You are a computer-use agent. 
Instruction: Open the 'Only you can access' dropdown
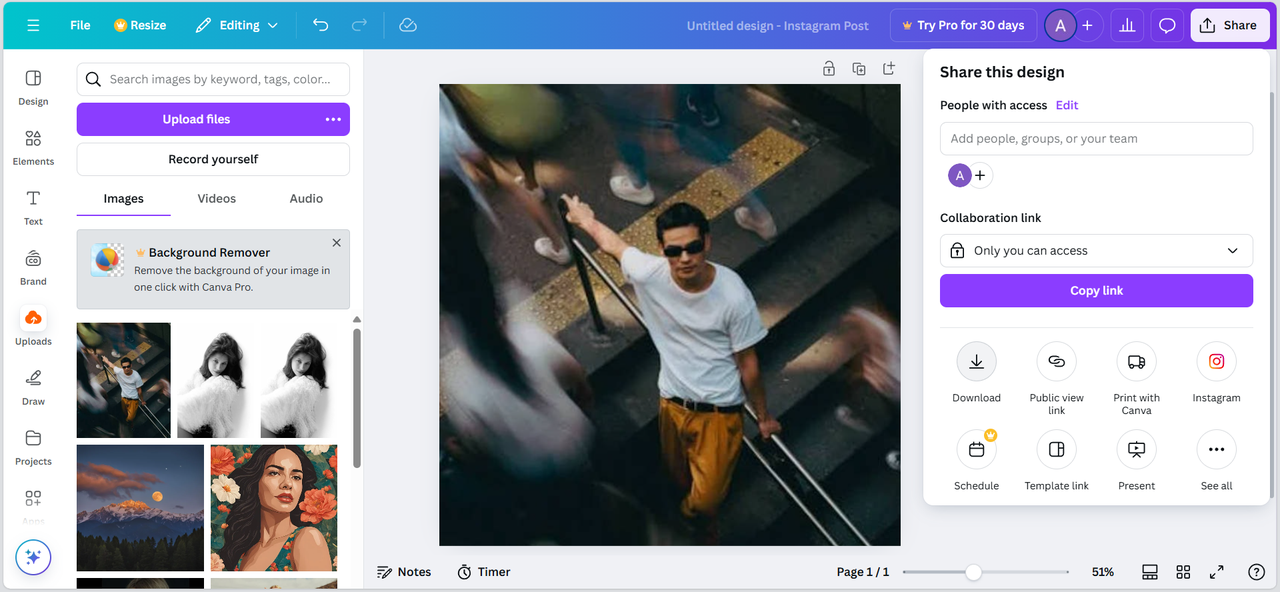click(x=1096, y=251)
